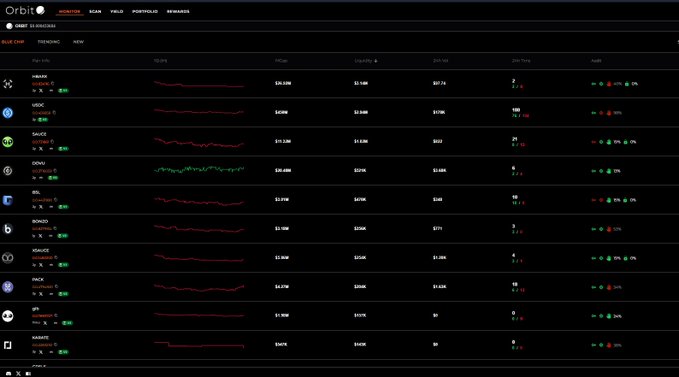Image resolution: width=679 pixels, height=377 pixels.
Task: Click the DOVU green badge
Action: (x=53, y=178)
